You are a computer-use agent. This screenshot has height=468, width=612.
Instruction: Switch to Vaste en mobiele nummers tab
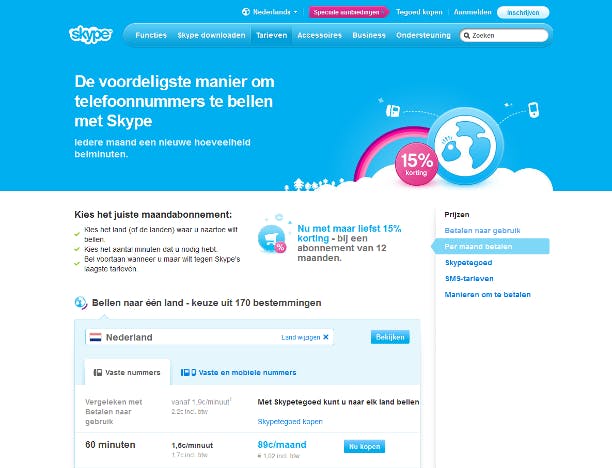238,372
